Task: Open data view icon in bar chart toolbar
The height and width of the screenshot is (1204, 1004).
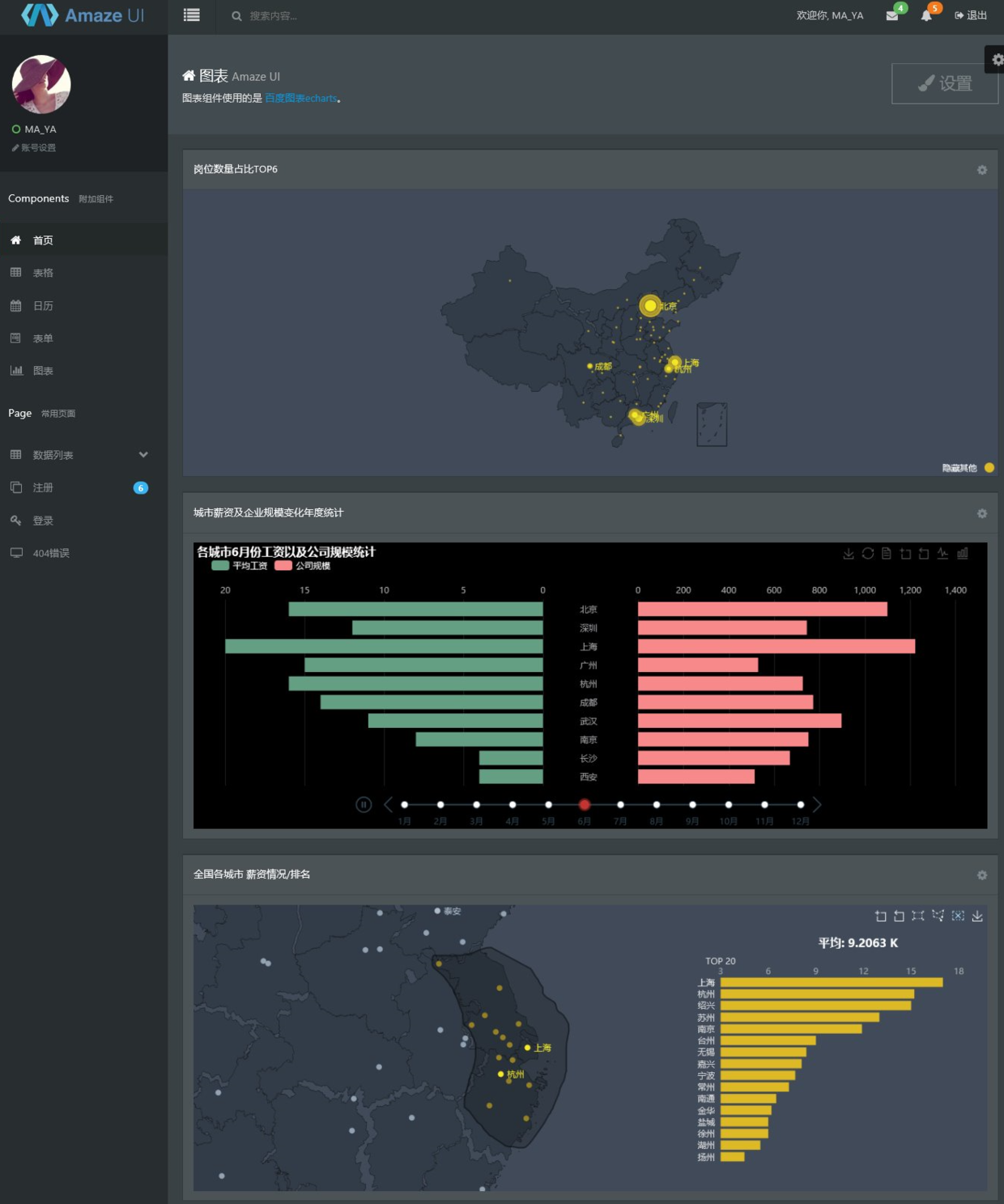Action: coord(887,554)
